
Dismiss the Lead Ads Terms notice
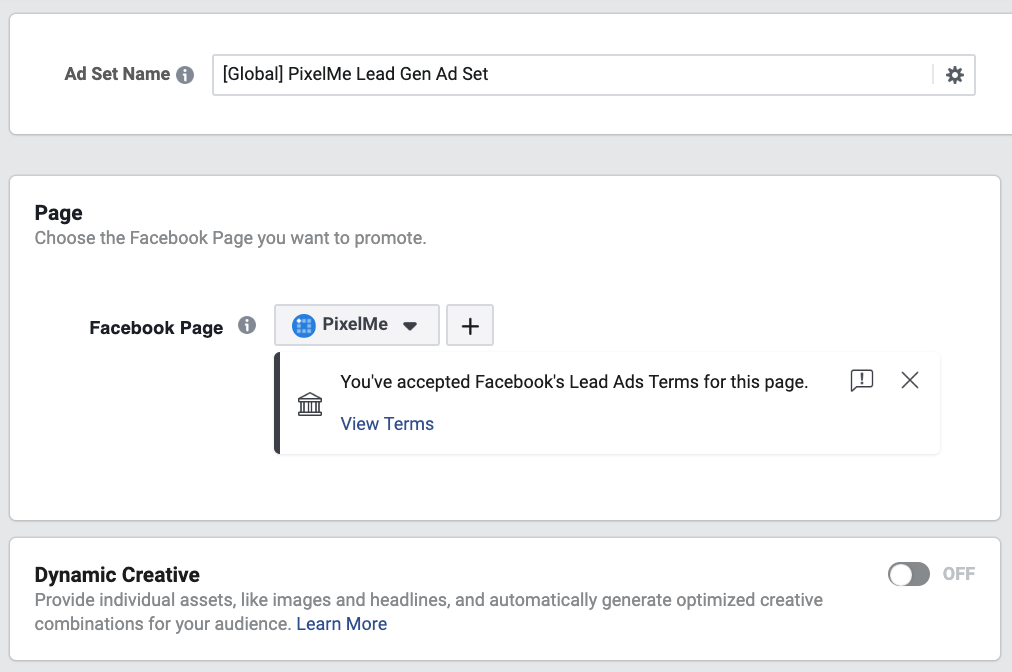tap(909, 380)
